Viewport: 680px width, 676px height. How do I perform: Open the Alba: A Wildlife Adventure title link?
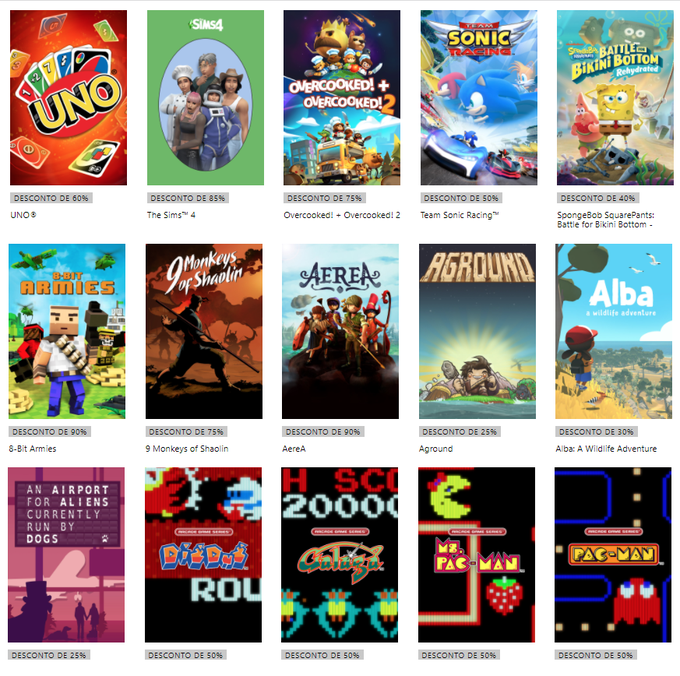coord(606,449)
